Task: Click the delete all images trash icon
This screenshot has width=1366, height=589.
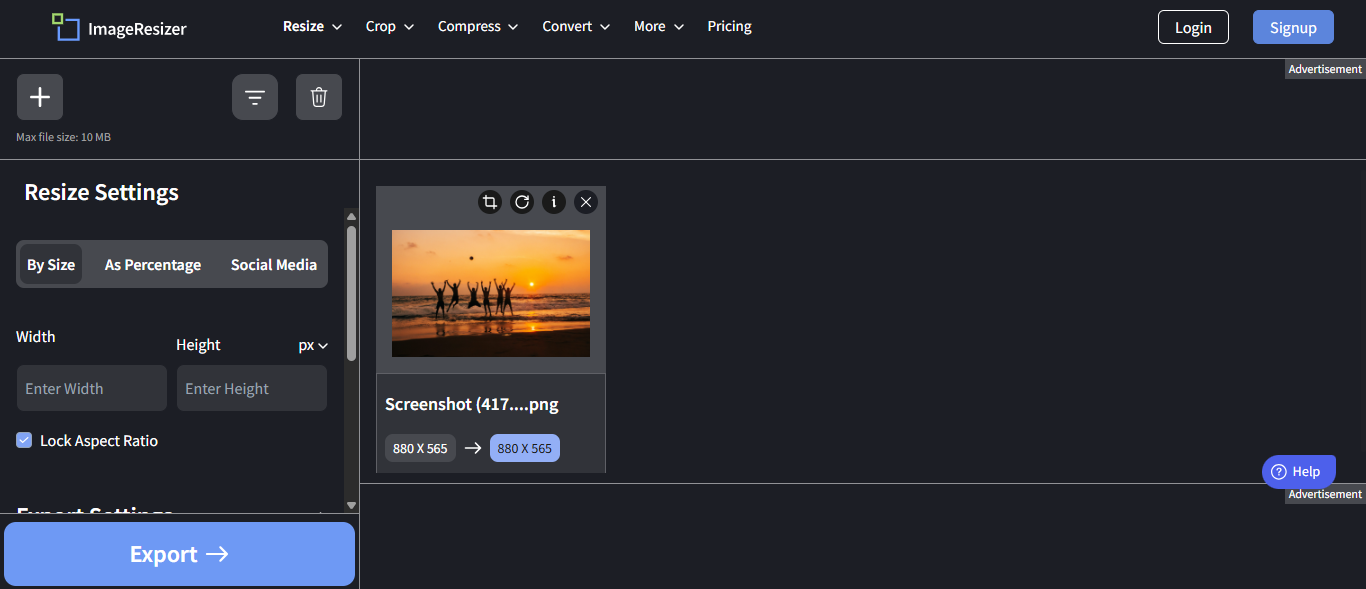Action: tap(318, 96)
